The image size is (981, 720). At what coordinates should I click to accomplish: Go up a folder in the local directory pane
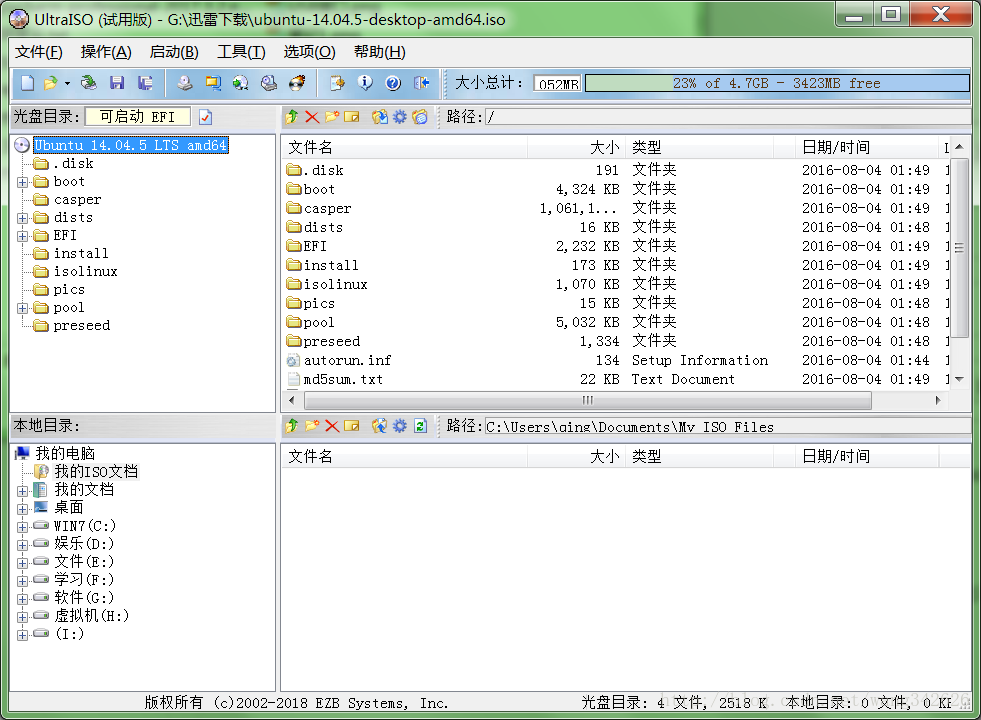292,426
